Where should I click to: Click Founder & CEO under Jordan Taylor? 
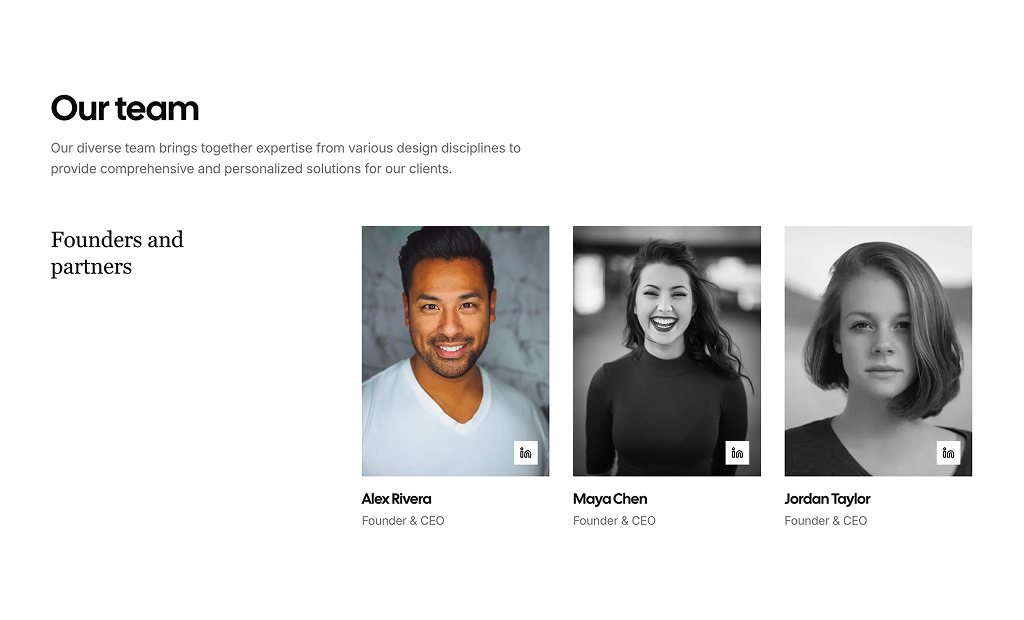click(x=825, y=521)
